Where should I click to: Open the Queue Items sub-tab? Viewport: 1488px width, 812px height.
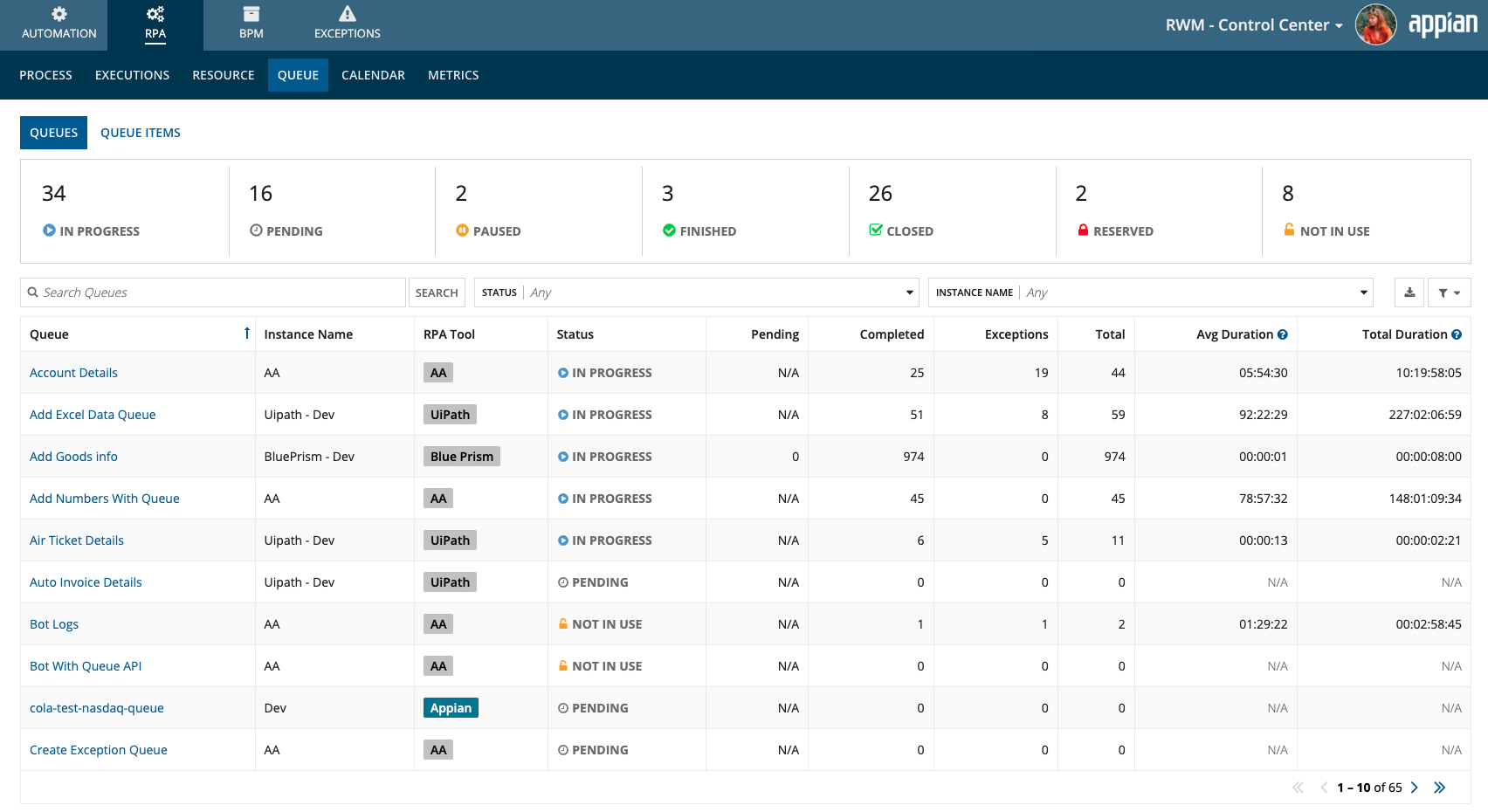(141, 133)
